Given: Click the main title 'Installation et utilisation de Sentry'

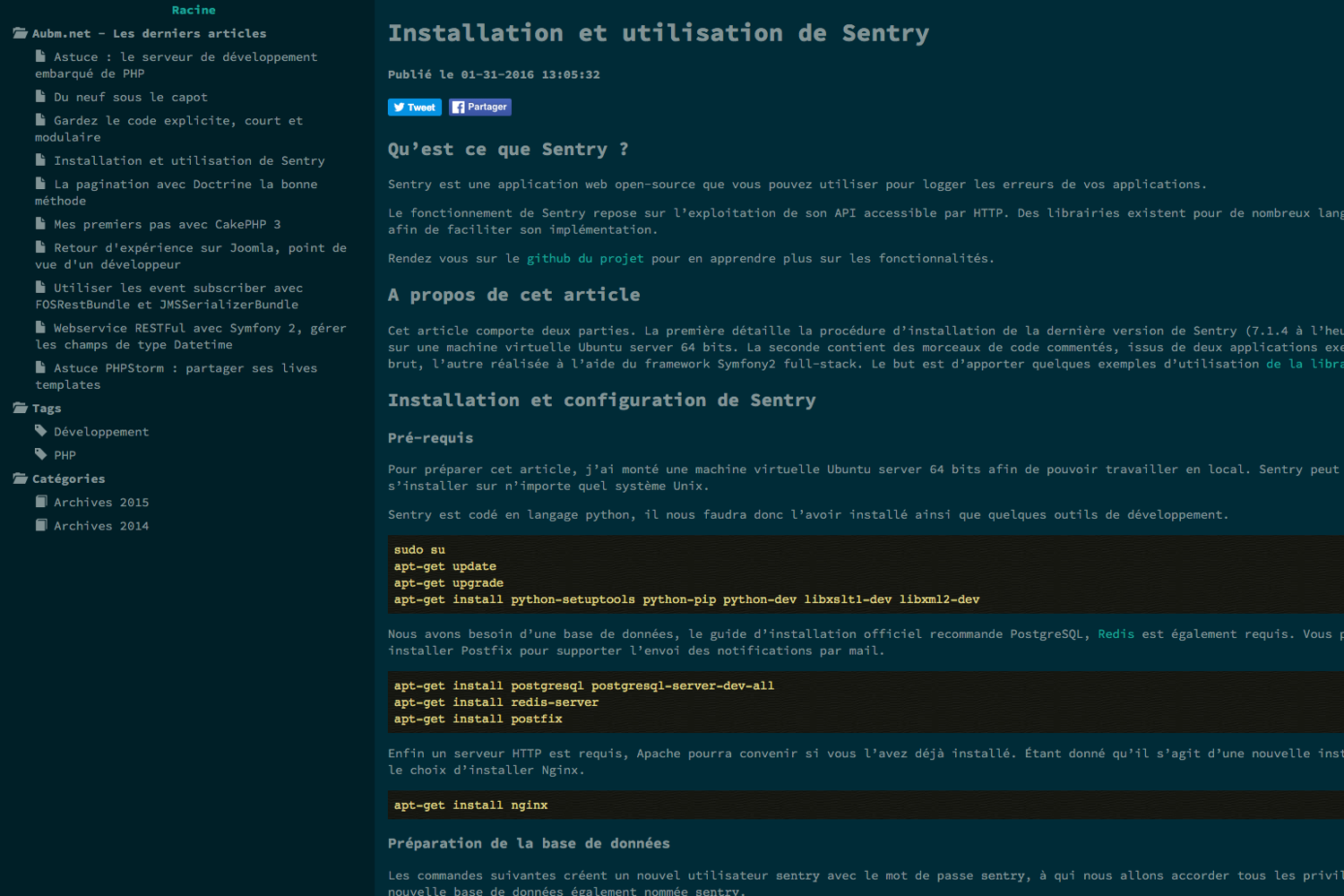Looking at the screenshot, I should click(x=659, y=33).
